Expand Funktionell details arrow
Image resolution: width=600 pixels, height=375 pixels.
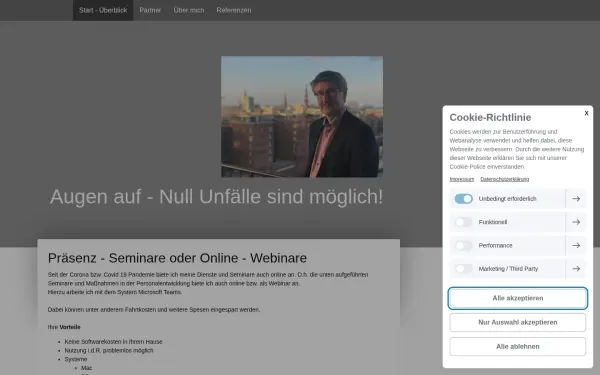pos(576,222)
